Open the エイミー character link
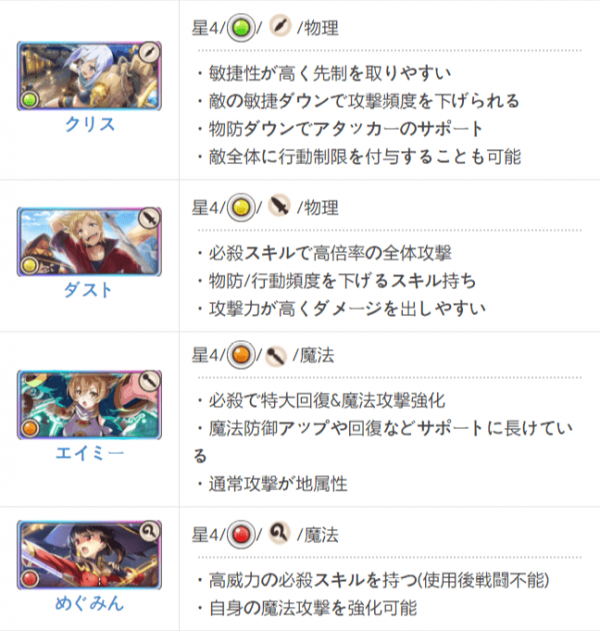 coord(90,454)
